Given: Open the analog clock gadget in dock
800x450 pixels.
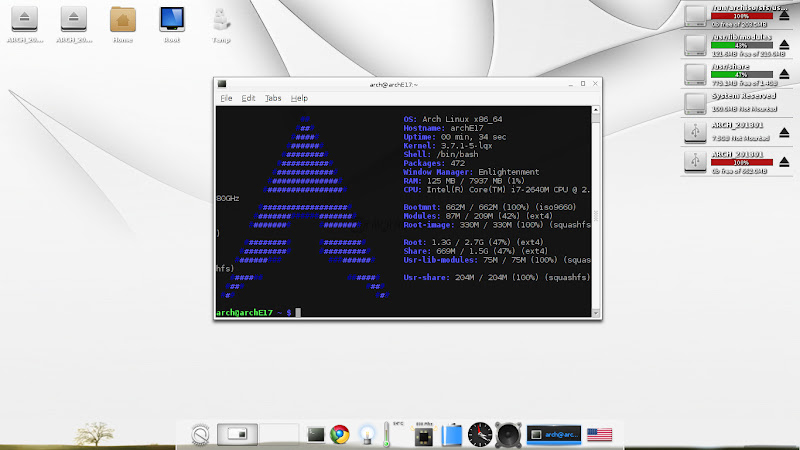Looking at the screenshot, I should click(480, 434).
